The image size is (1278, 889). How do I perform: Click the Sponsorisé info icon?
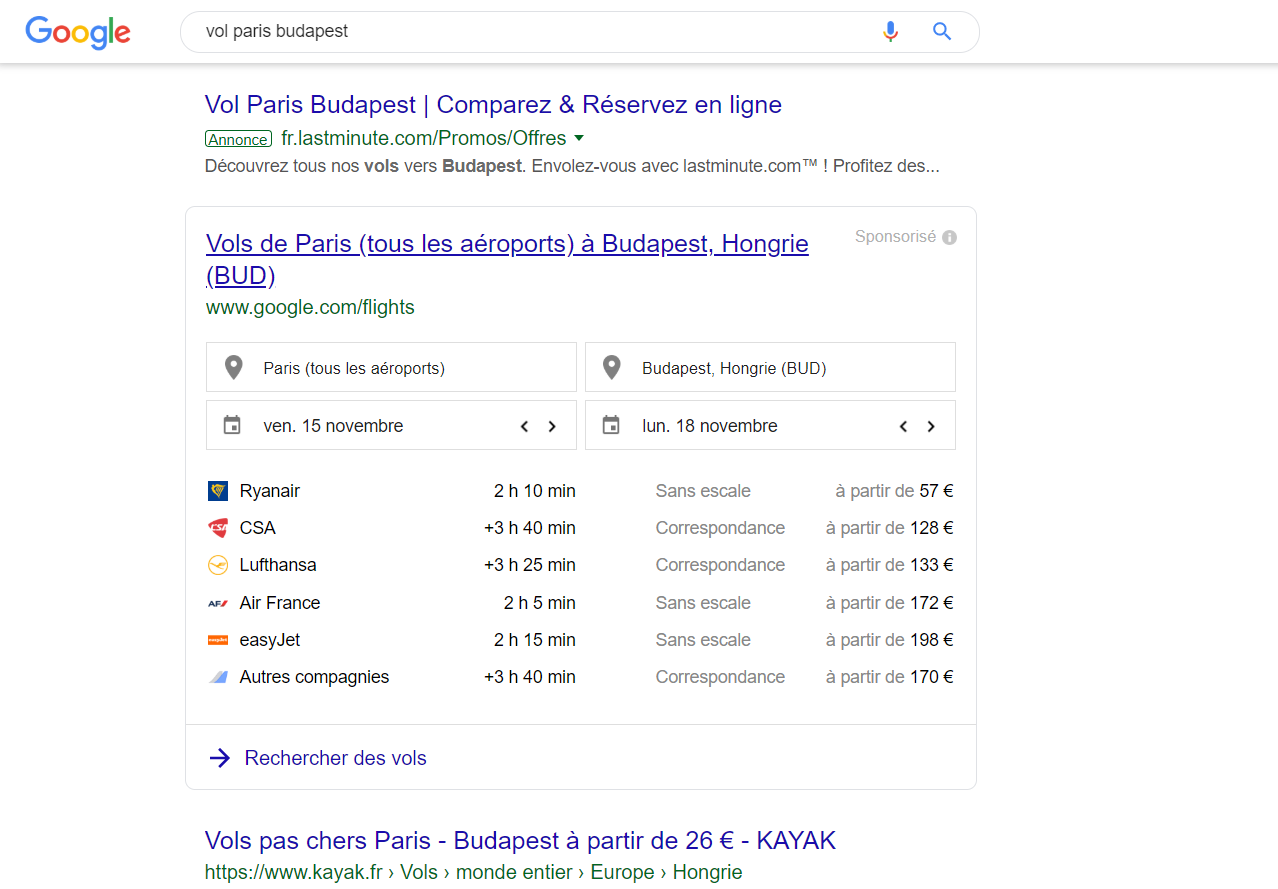coord(949,237)
